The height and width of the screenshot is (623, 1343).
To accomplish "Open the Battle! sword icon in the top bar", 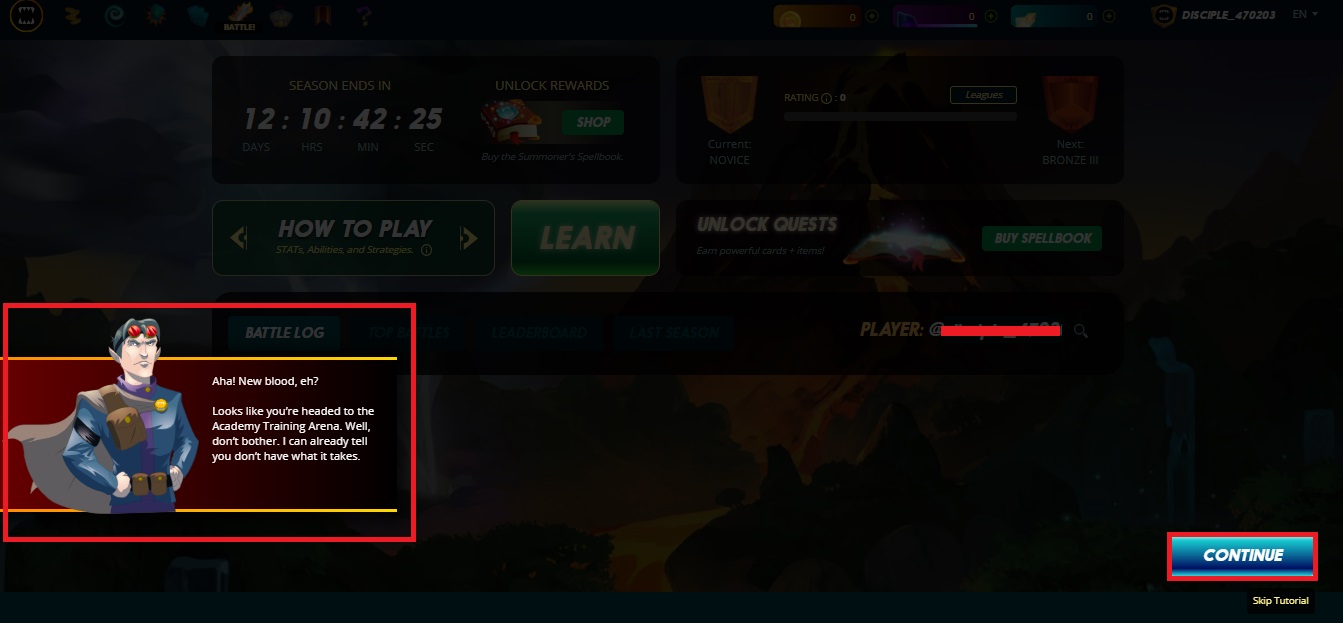I will point(240,16).
